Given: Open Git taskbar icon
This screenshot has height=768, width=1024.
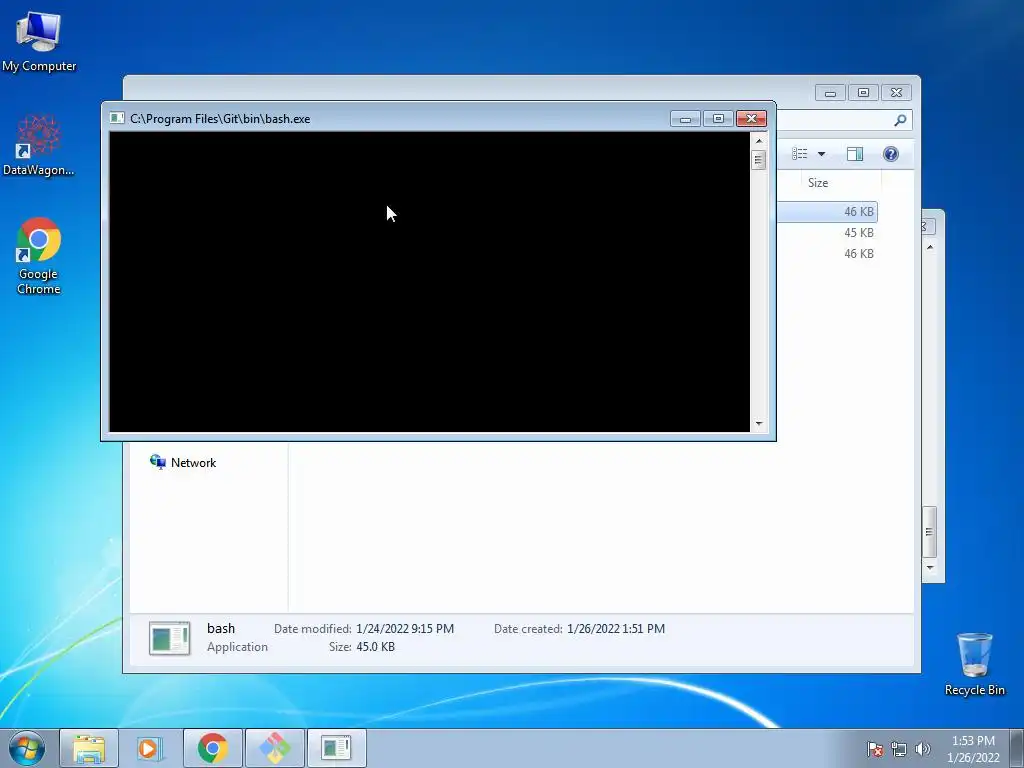Looking at the screenshot, I should pos(275,748).
